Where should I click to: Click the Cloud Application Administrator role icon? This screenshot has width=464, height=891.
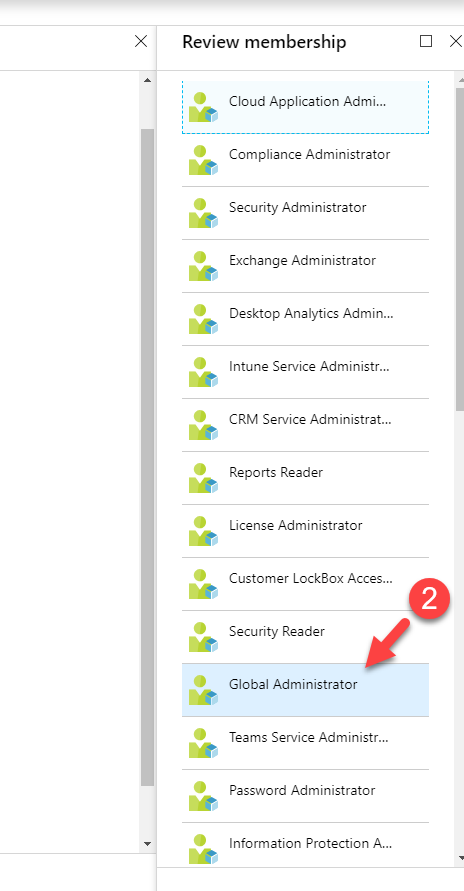point(203,107)
